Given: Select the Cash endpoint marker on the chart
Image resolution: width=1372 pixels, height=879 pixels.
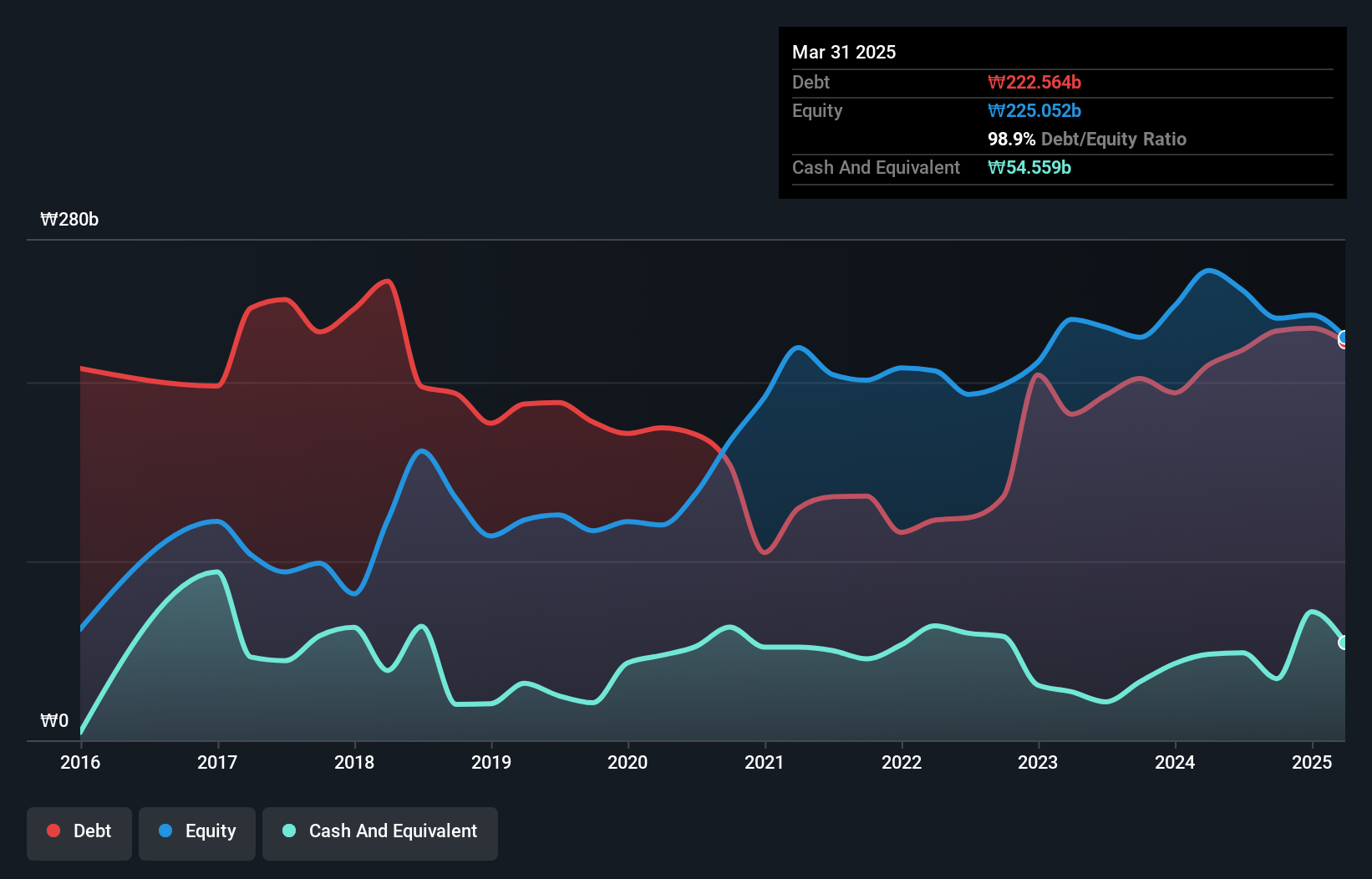Looking at the screenshot, I should (x=1344, y=643).
